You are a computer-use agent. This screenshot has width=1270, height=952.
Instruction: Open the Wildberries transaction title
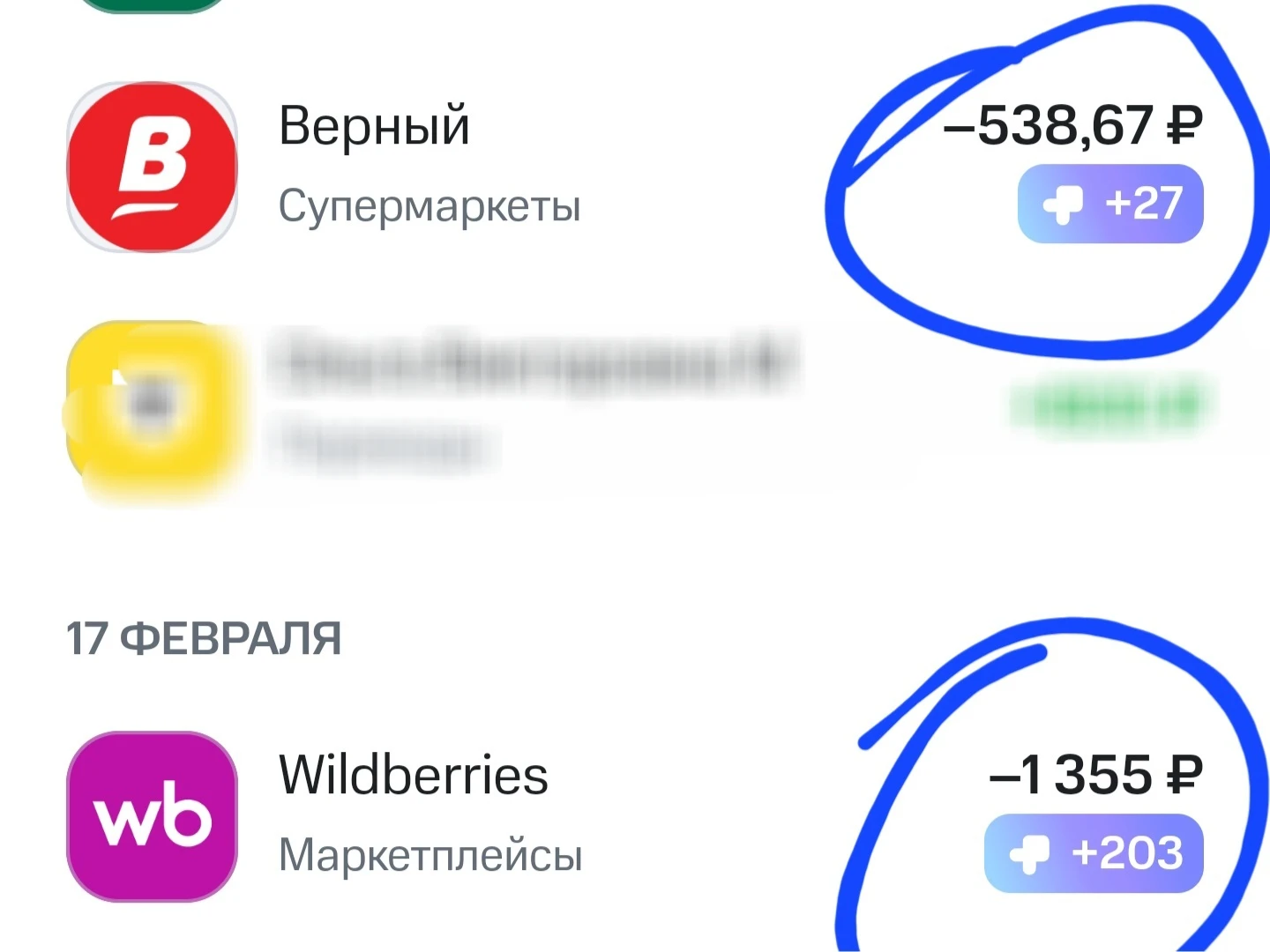(x=414, y=775)
